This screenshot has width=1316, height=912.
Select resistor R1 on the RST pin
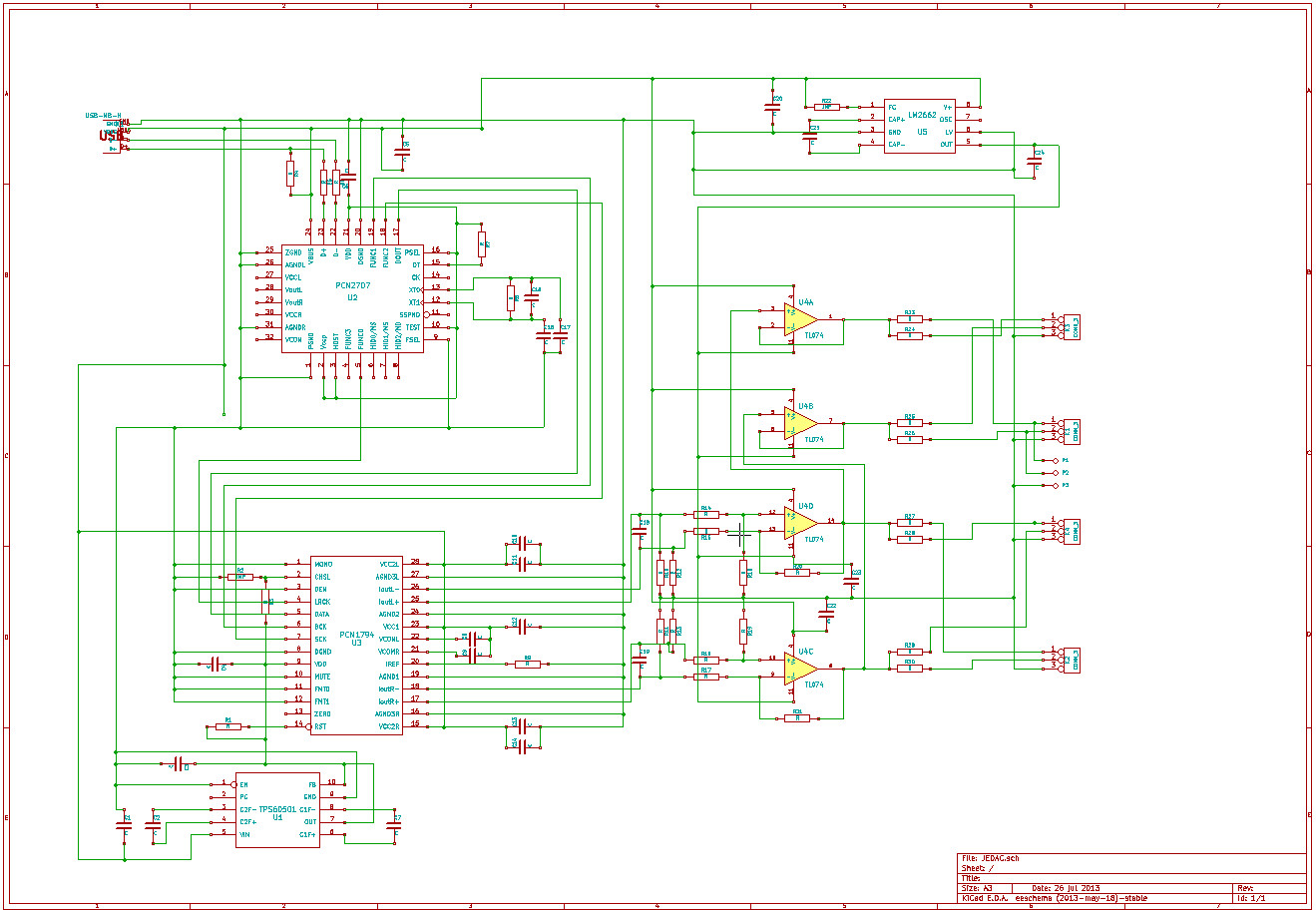[228, 726]
